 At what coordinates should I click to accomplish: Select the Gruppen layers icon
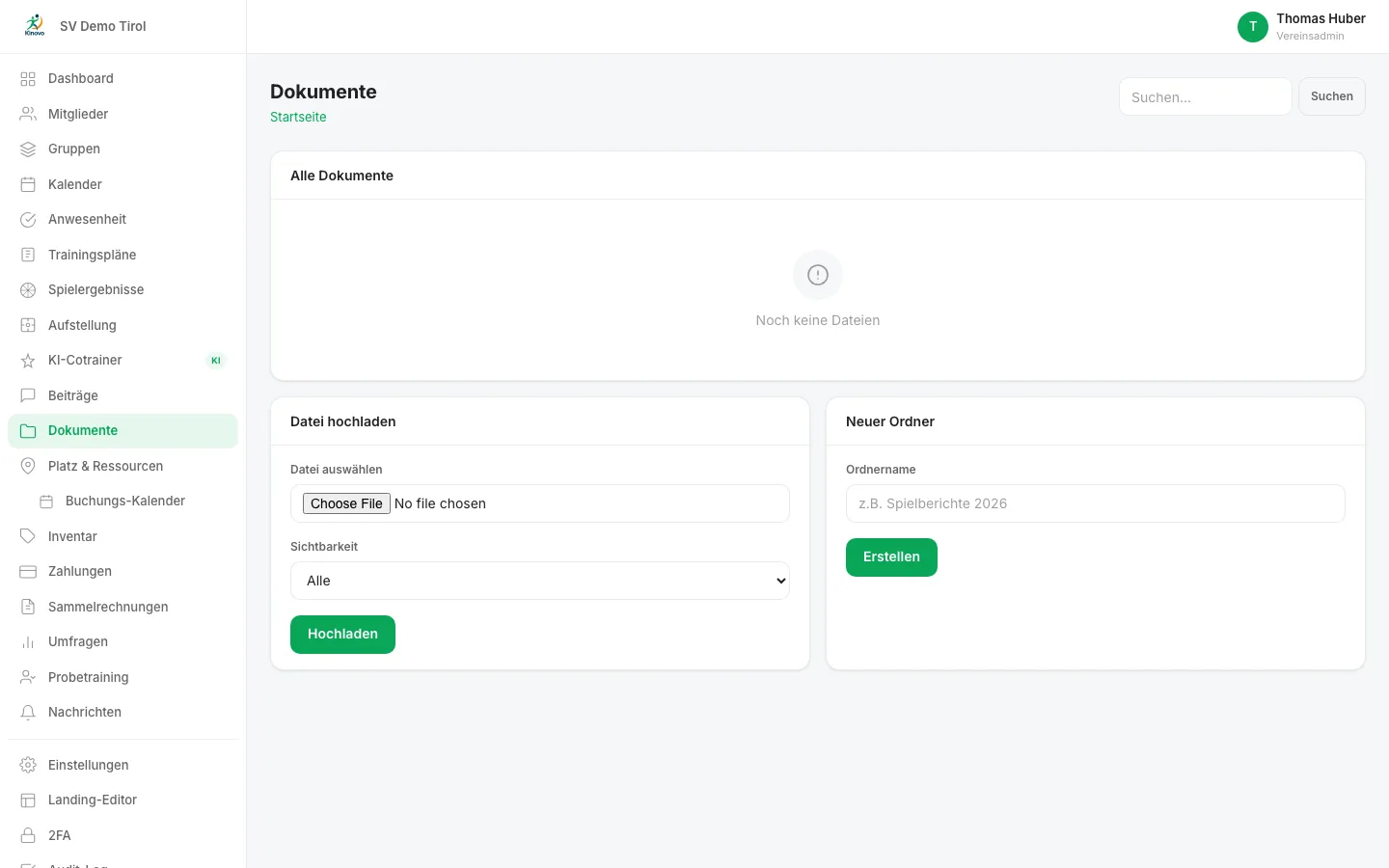[x=28, y=149]
